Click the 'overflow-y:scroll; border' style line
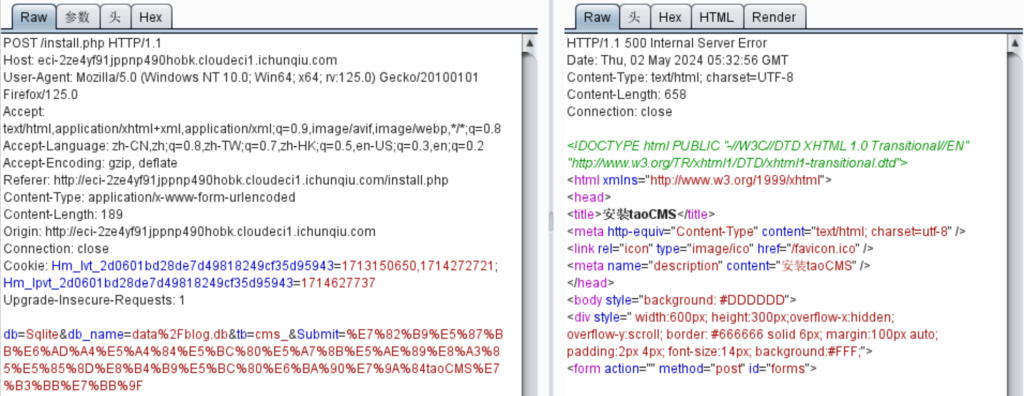The width and height of the screenshot is (1024, 396). pyautogui.click(x=753, y=334)
